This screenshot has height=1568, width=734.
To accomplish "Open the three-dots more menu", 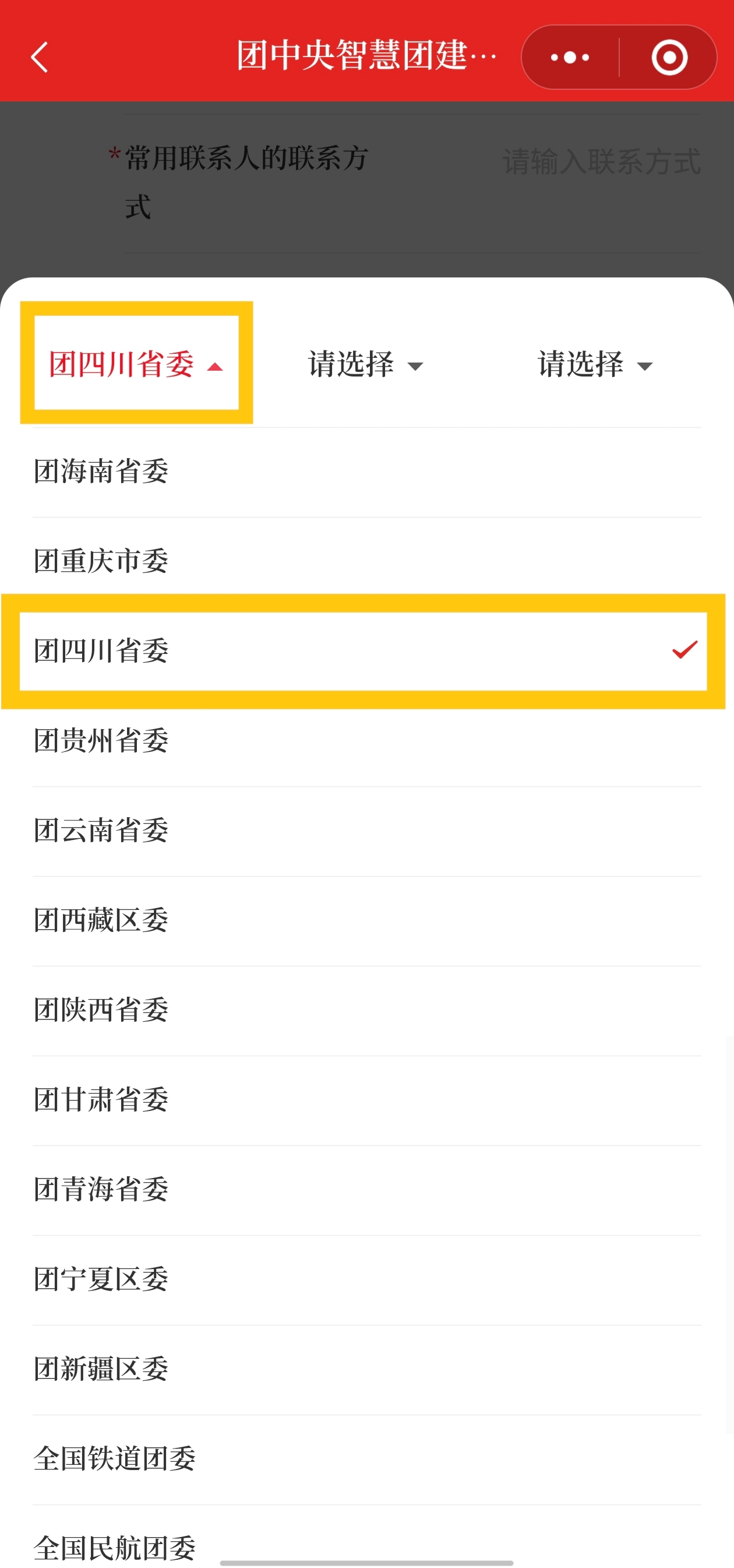I will click(570, 57).
